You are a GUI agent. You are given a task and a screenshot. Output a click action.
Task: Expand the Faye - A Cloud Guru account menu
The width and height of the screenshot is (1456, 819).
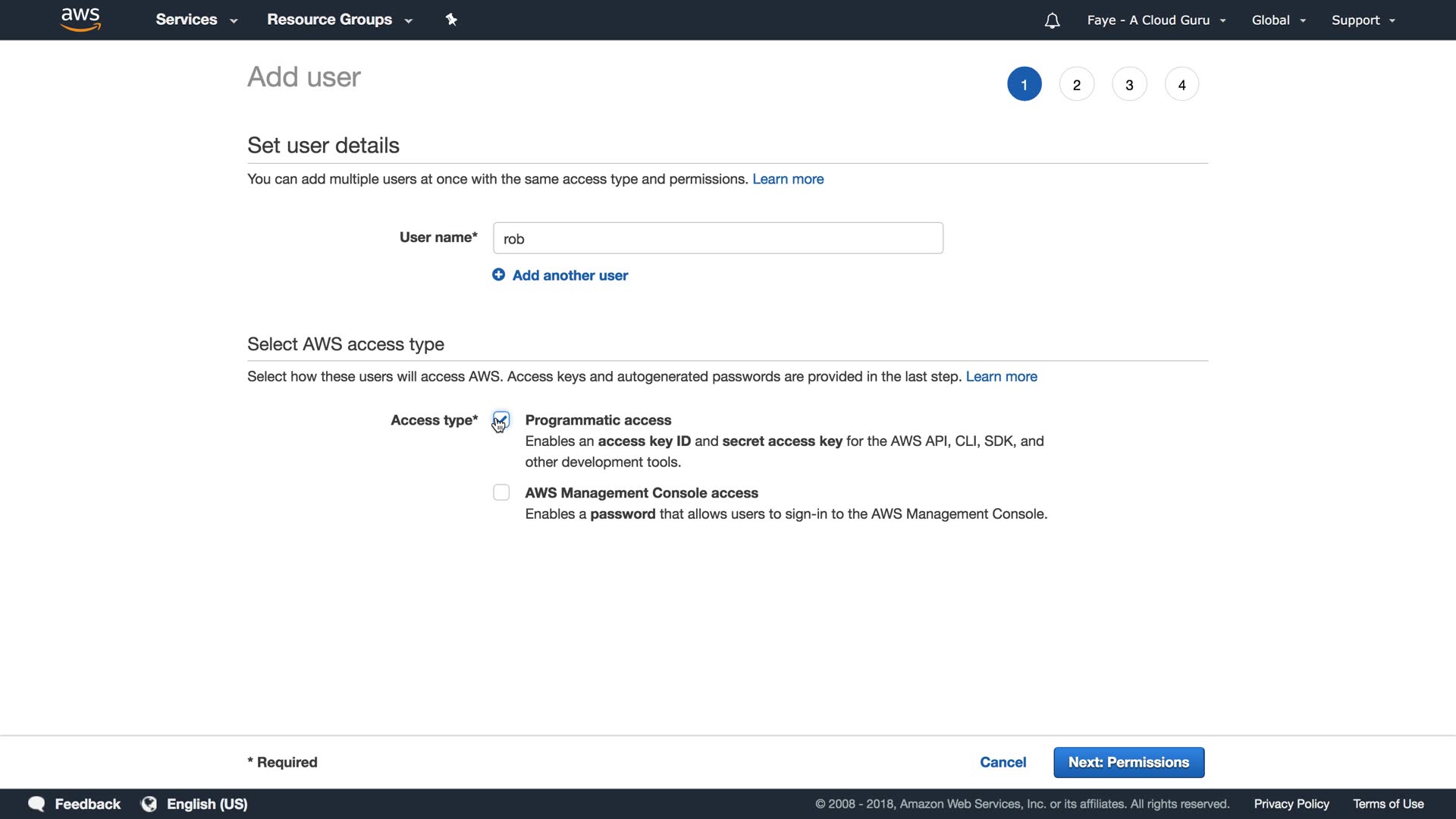point(1156,20)
